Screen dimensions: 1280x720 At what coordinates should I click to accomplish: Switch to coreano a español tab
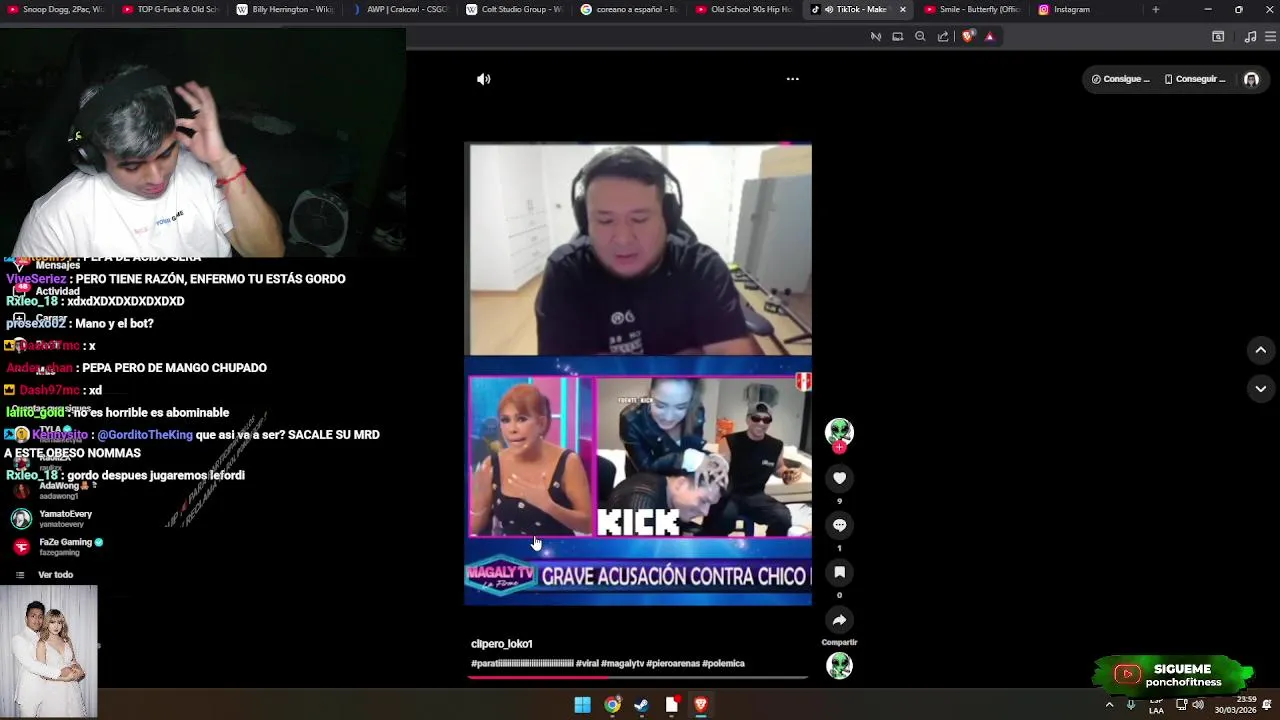[630, 10]
